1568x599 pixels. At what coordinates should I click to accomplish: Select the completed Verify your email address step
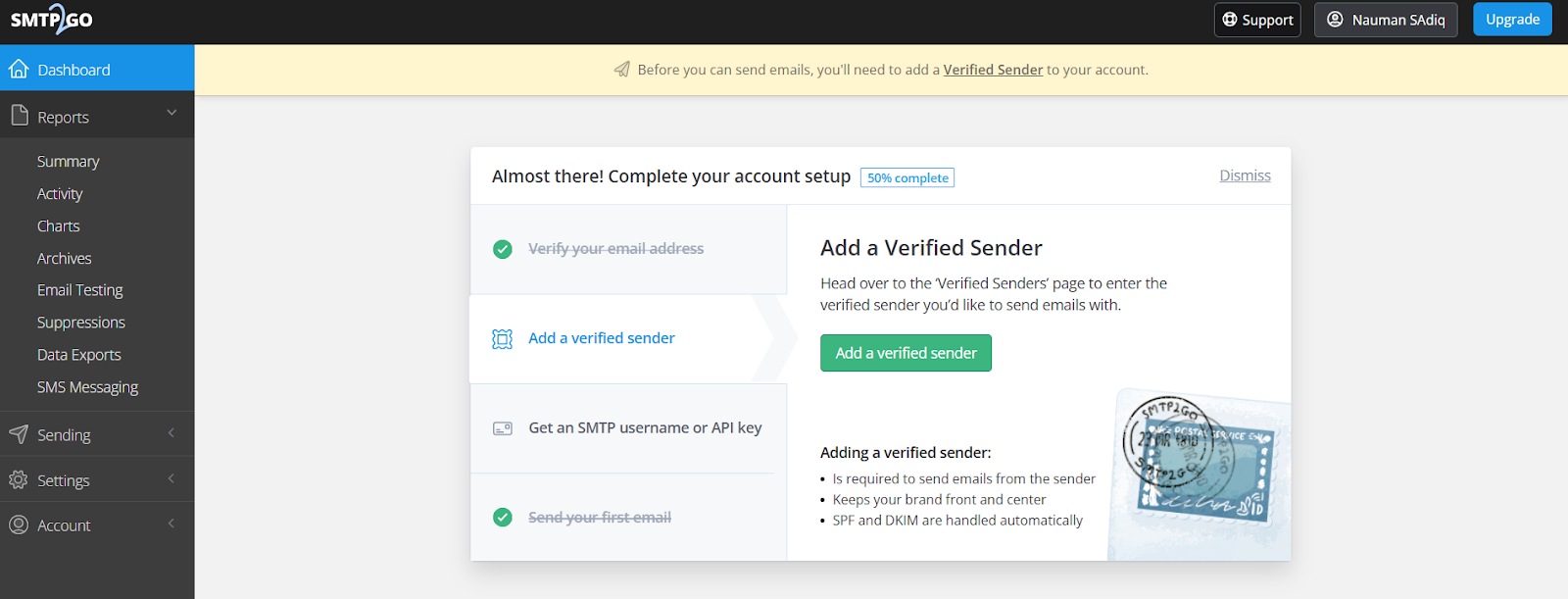tap(615, 248)
